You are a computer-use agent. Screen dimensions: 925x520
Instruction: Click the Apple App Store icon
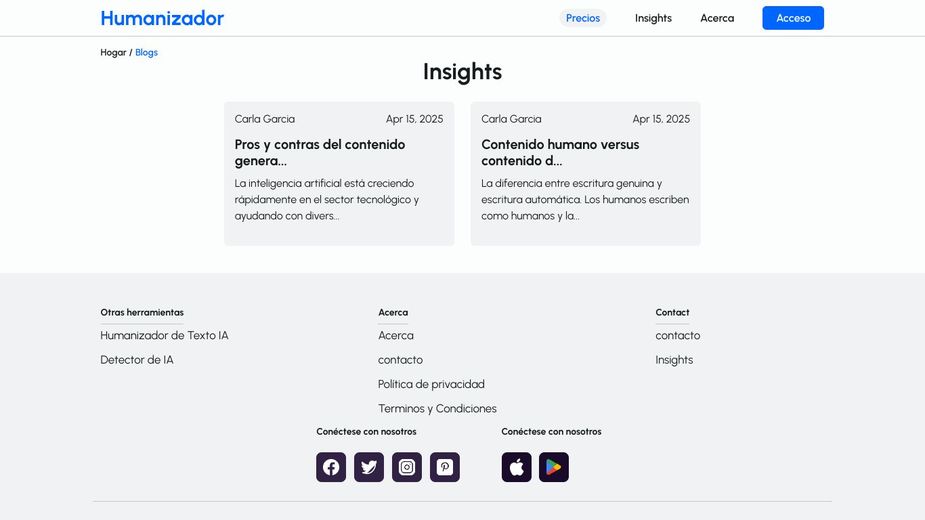[516, 467]
